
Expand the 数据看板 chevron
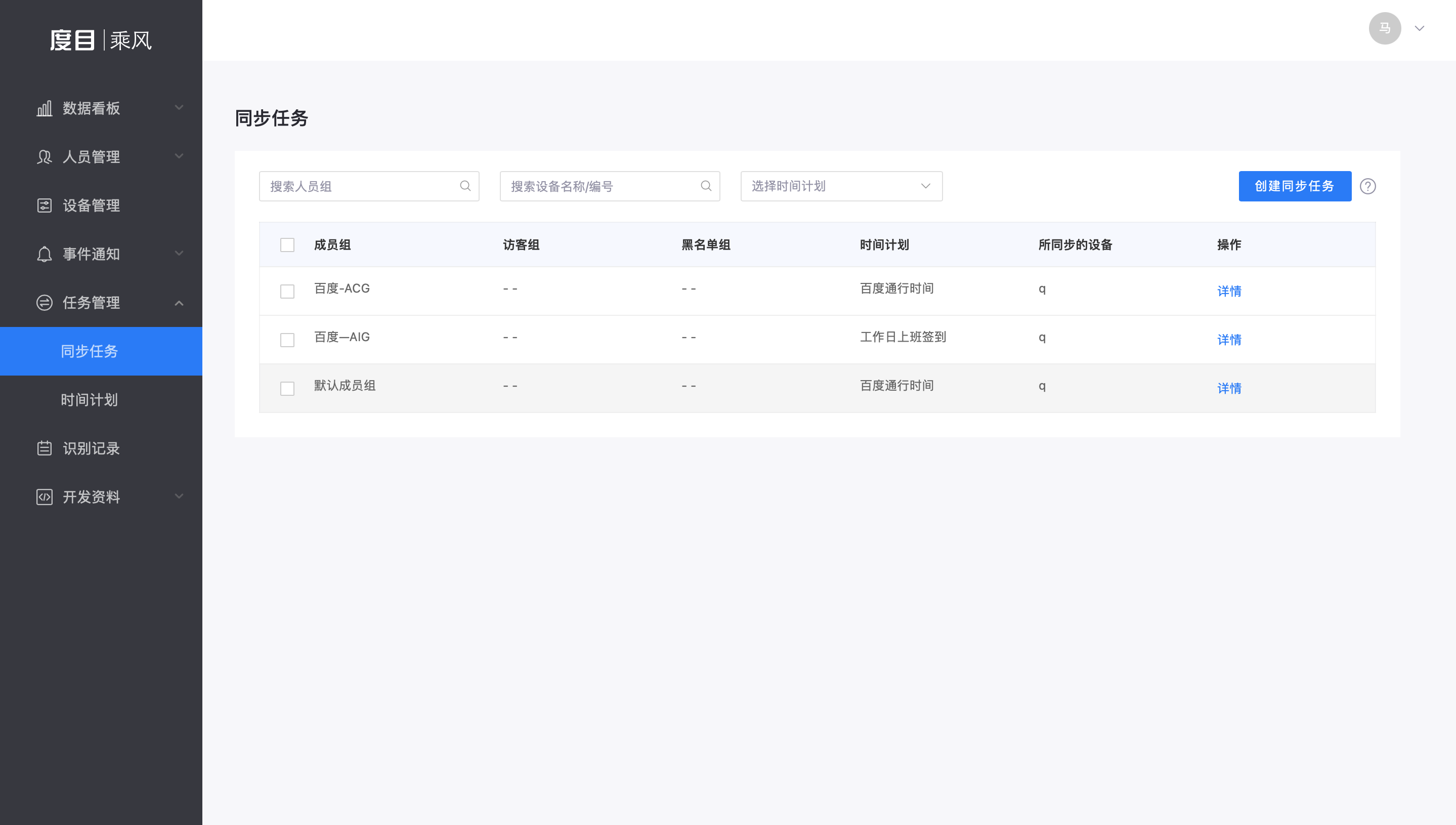[179, 108]
